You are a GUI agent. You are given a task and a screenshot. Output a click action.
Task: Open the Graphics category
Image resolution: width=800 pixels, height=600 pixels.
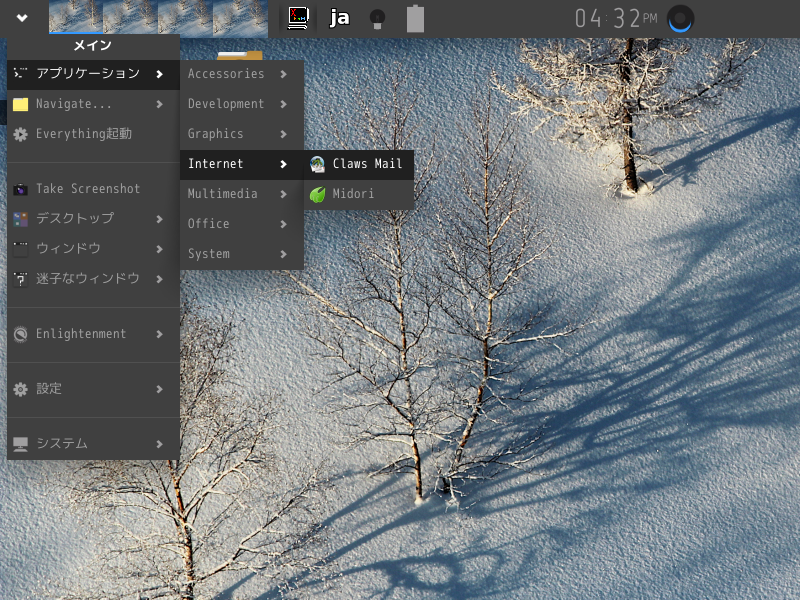(242, 134)
